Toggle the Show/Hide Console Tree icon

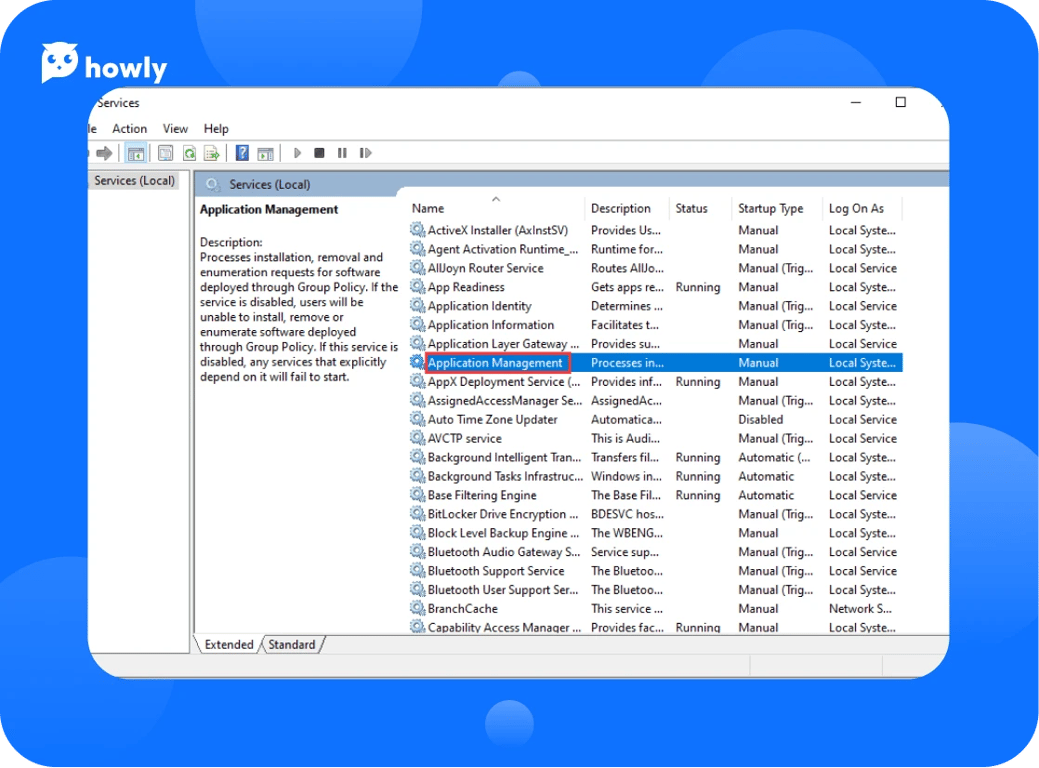pyautogui.click(x=135, y=153)
